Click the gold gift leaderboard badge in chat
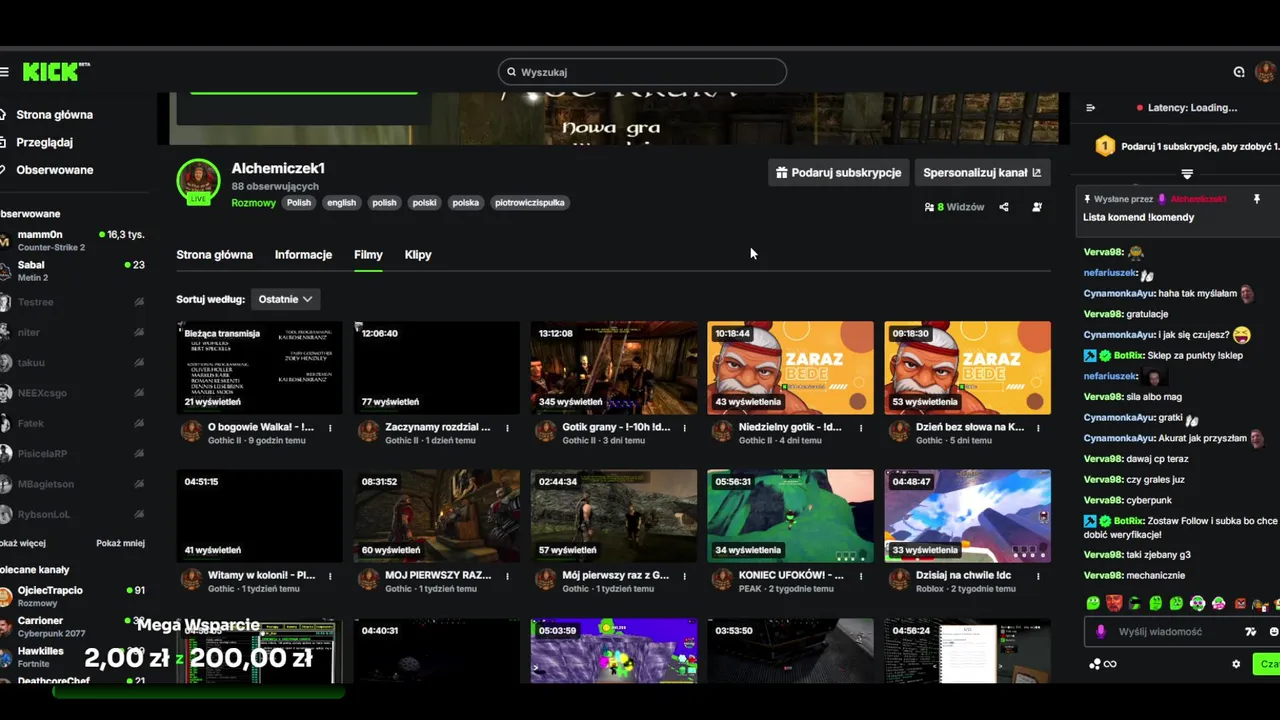Viewport: 1280px width, 720px height. (1105, 146)
